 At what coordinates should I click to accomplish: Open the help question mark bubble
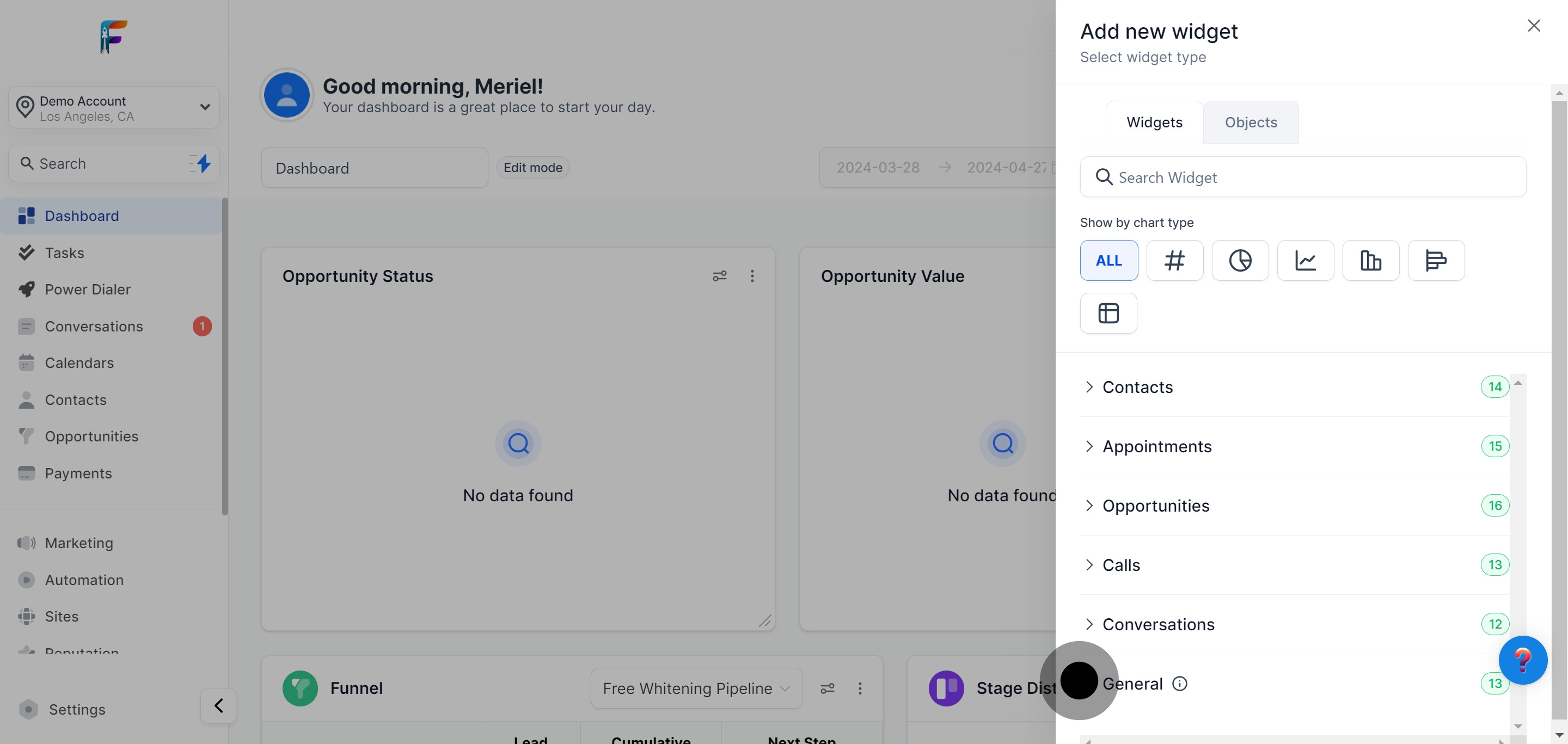[x=1522, y=660]
